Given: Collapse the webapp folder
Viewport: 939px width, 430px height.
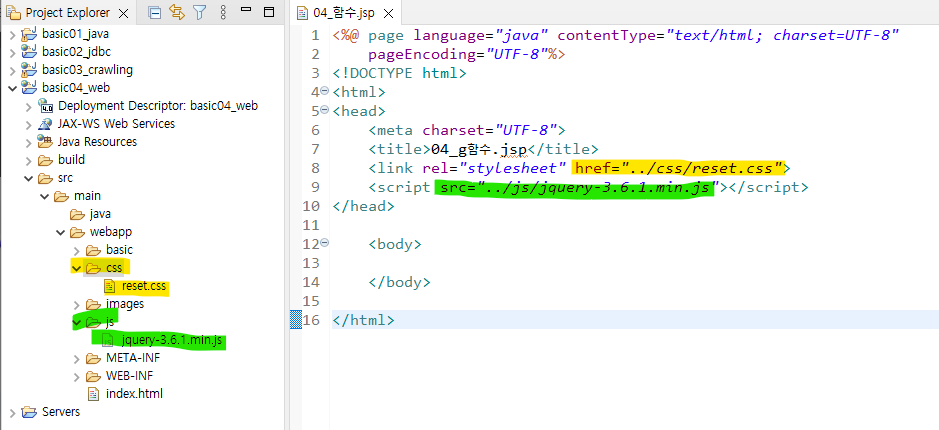Looking at the screenshot, I should pos(60,232).
